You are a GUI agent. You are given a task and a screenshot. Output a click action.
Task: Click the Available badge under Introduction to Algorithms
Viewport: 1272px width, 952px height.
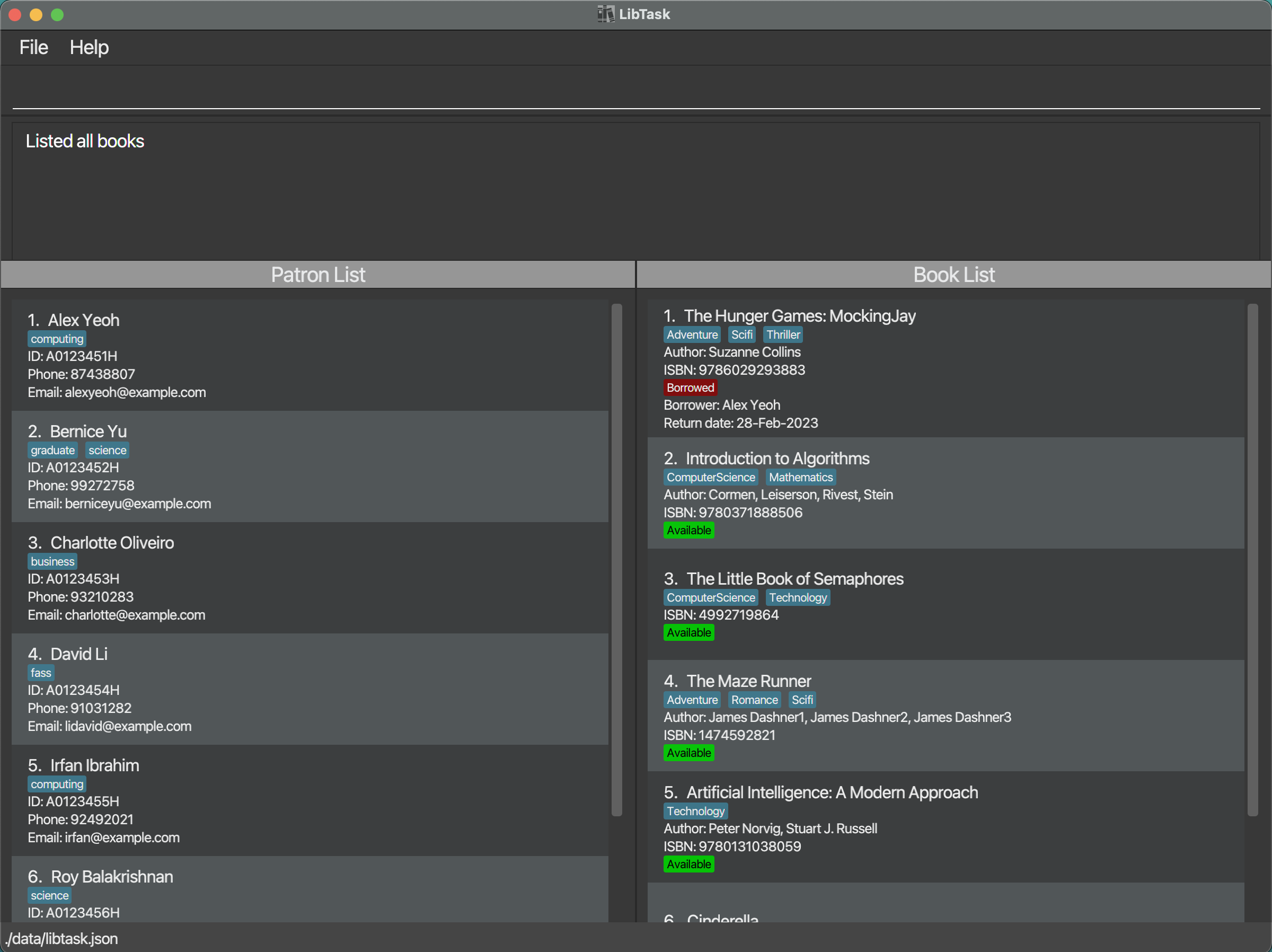point(689,531)
